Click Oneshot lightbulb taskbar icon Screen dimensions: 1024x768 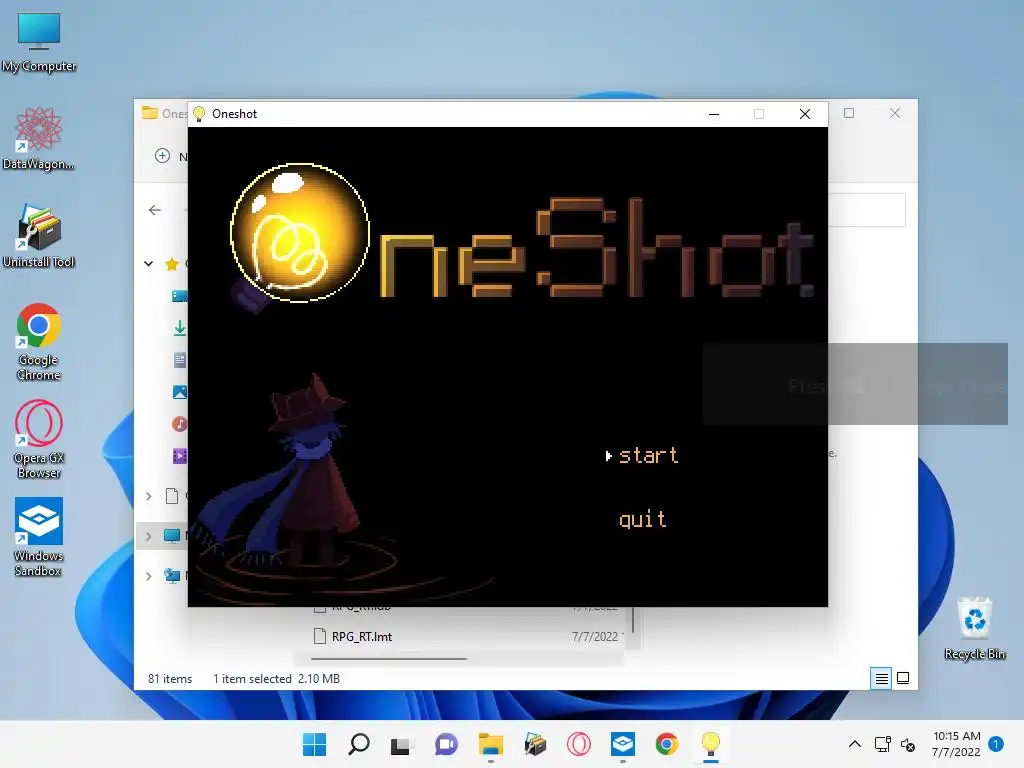pyautogui.click(x=711, y=744)
